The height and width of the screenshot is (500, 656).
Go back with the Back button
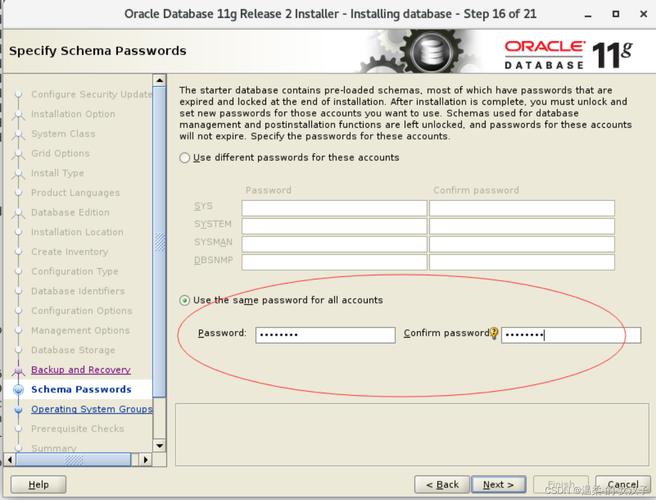(442, 485)
